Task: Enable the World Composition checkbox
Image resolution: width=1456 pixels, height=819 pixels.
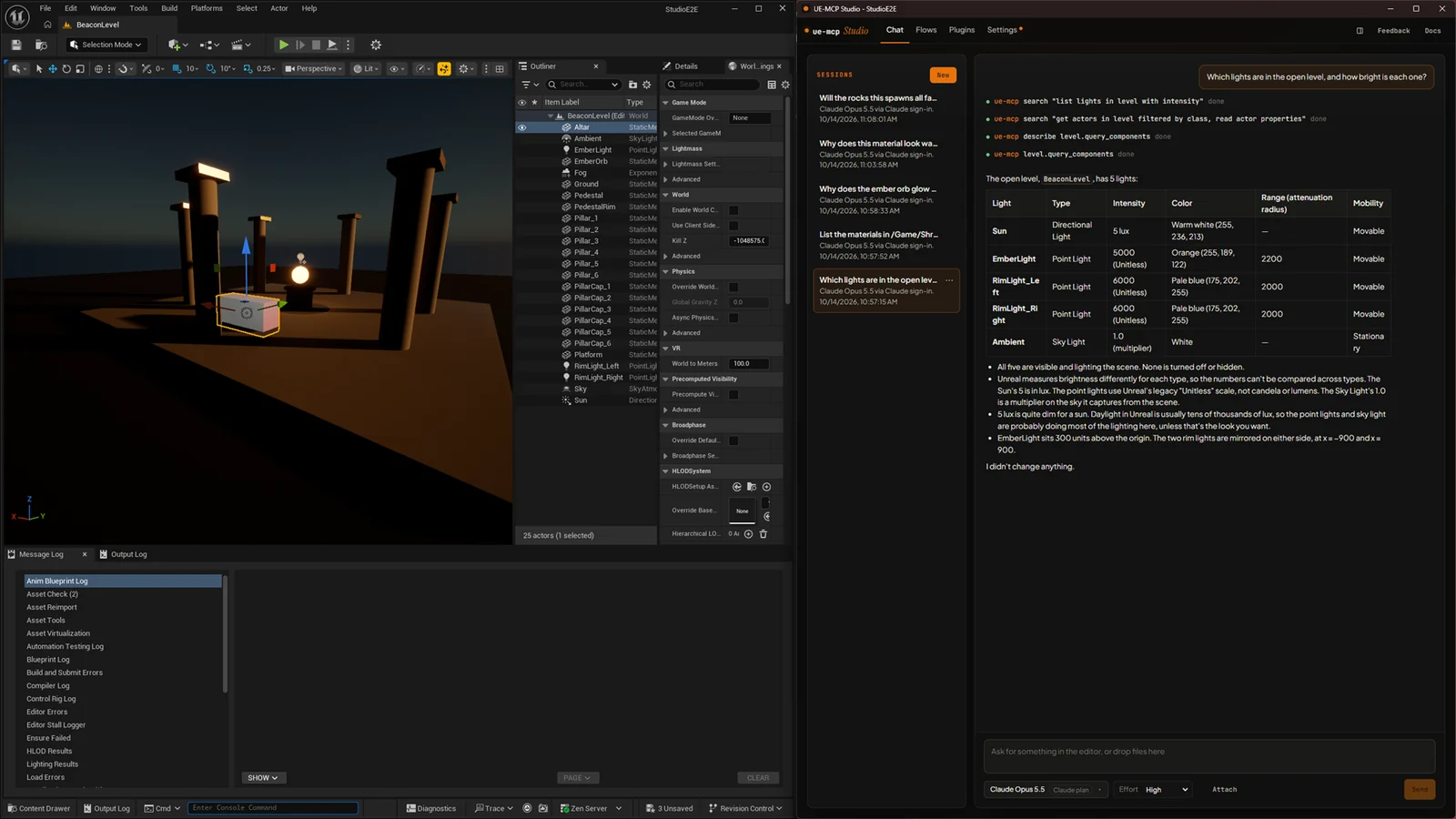Action: (733, 210)
